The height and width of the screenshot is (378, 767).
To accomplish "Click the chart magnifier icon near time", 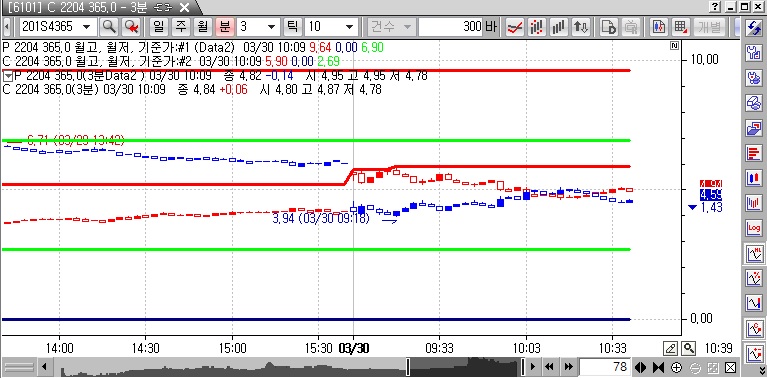I will pos(689,348).
